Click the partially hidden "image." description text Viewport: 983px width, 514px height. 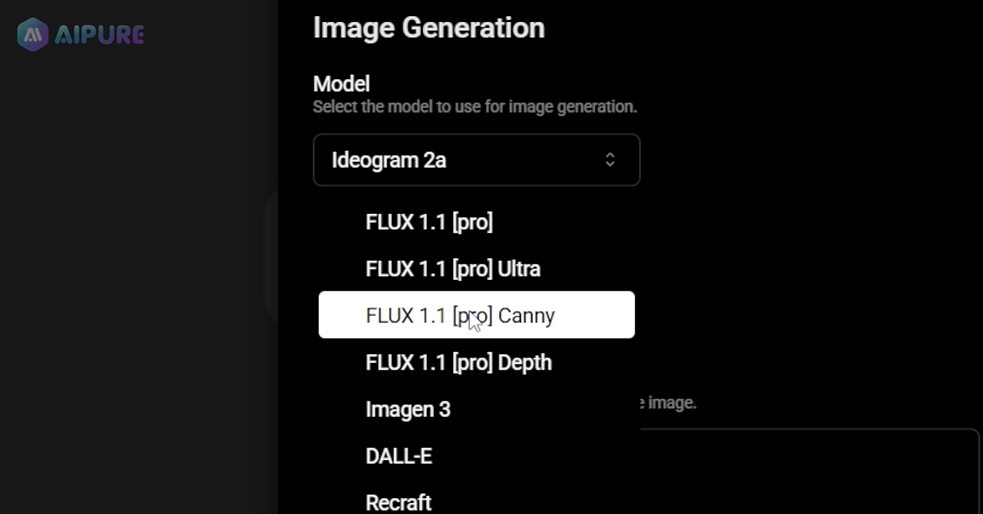(668, 402)
